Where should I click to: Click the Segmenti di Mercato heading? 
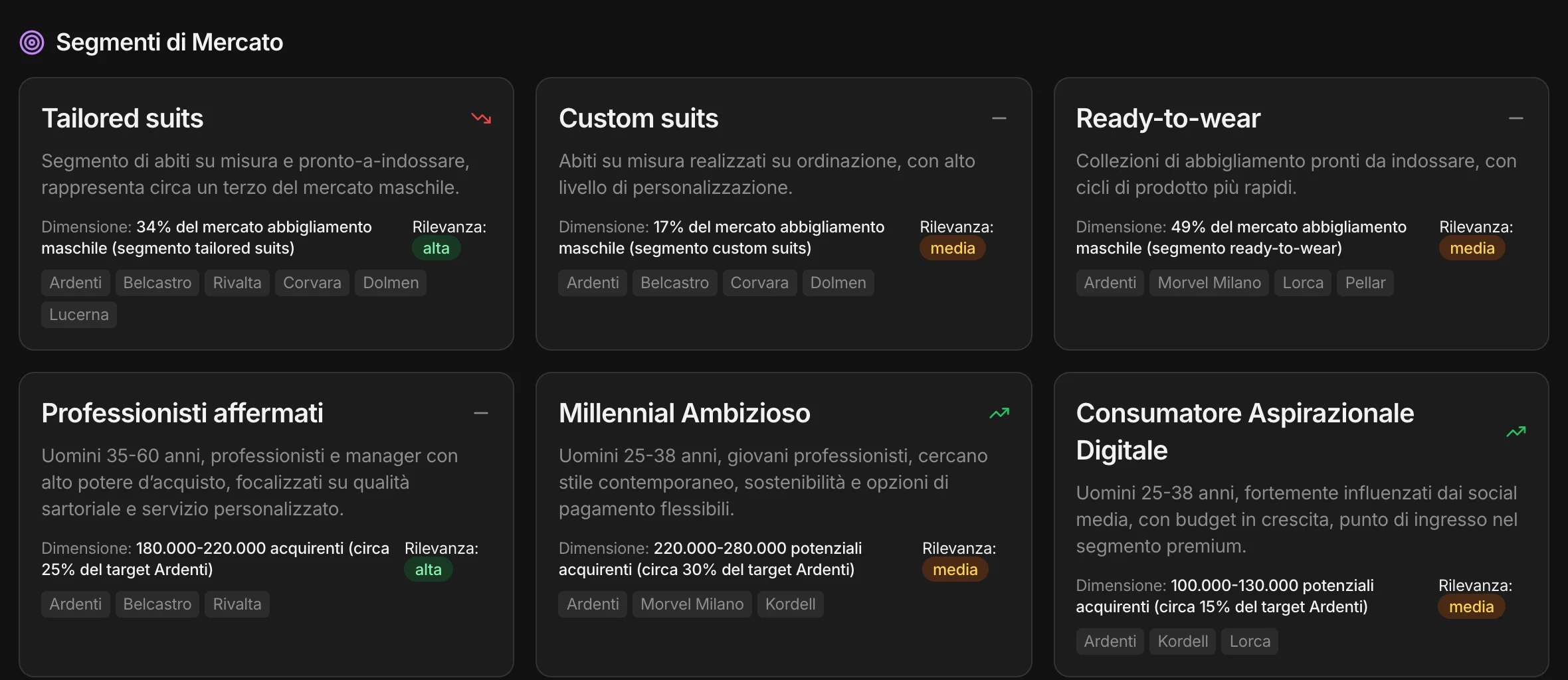click(169, 42)
